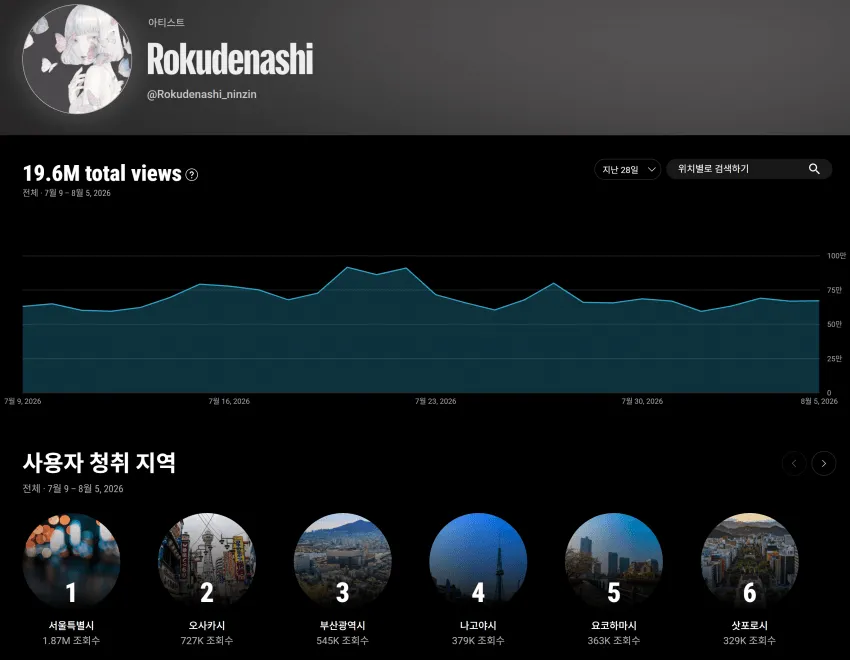Click the Rokudenashi artist name heading
The height and width of the screenshot is (660, 850).
[x=230, y=59]
